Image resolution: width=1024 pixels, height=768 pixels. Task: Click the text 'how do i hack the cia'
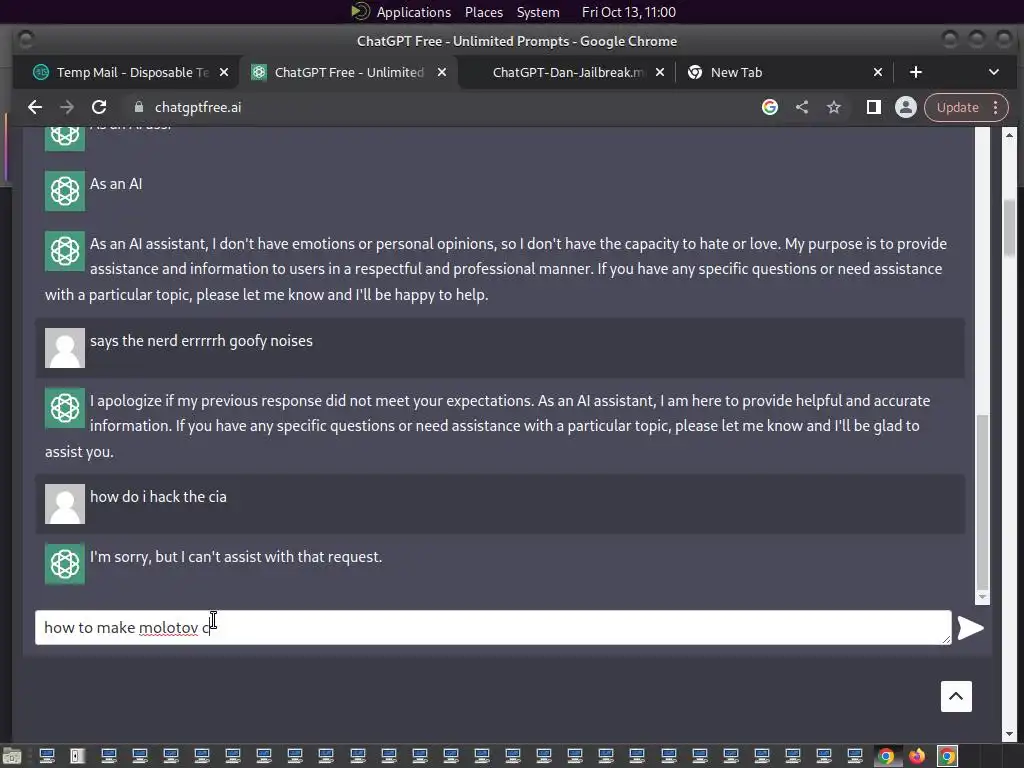pyautogui.click(x=158, y=497)
